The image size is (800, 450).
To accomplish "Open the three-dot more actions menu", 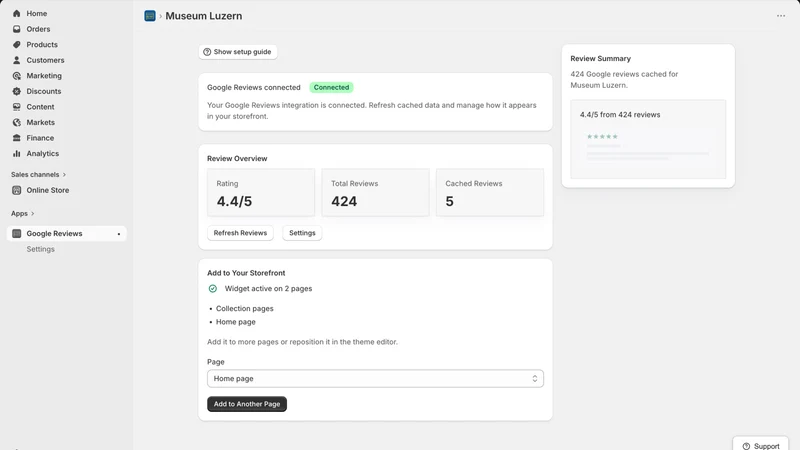I will point(781,16).
